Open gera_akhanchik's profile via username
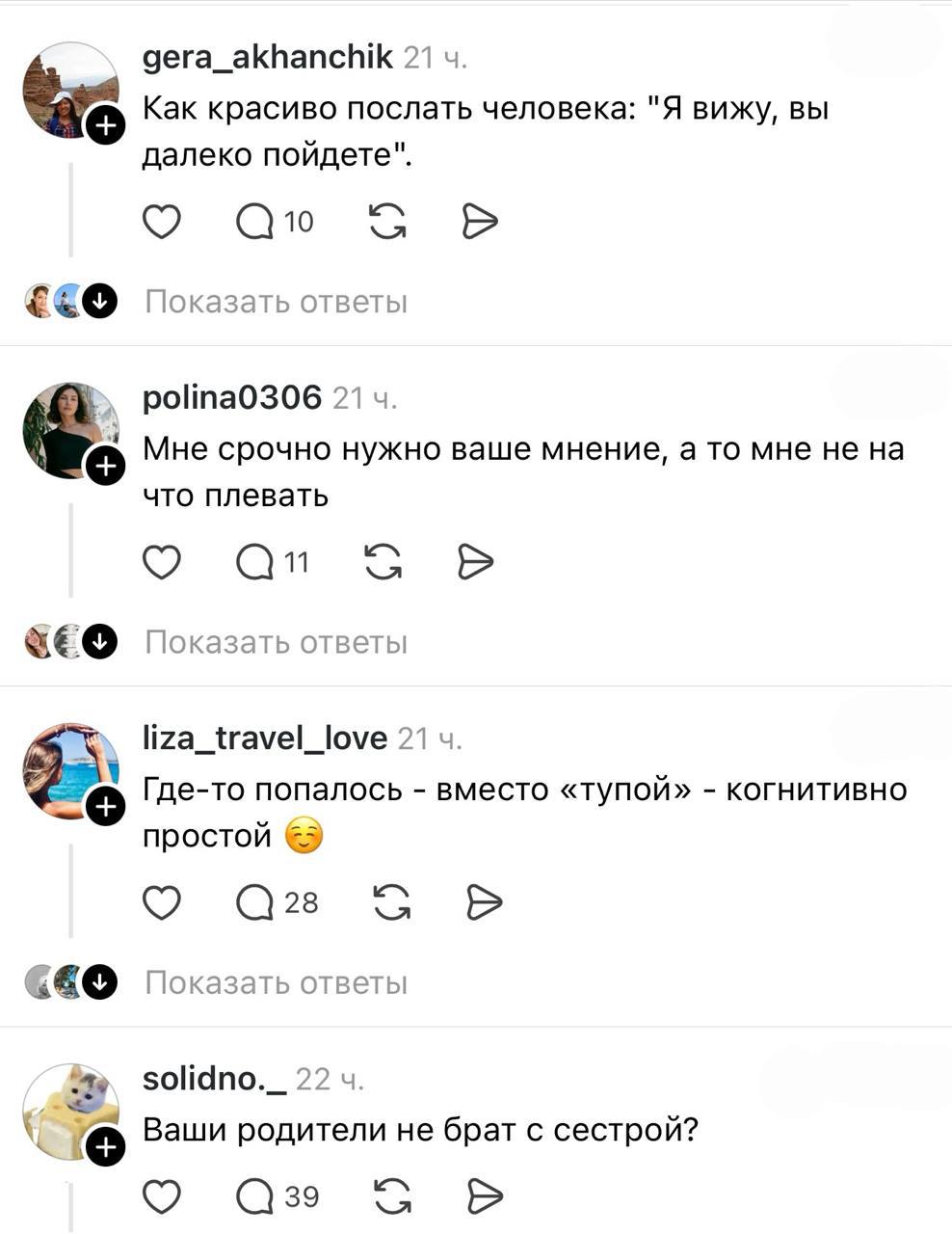 [x=267, y=58]
